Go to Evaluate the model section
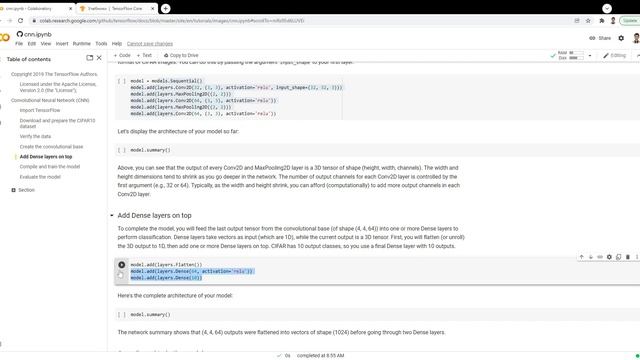The image size is (640, 360). 40,177
